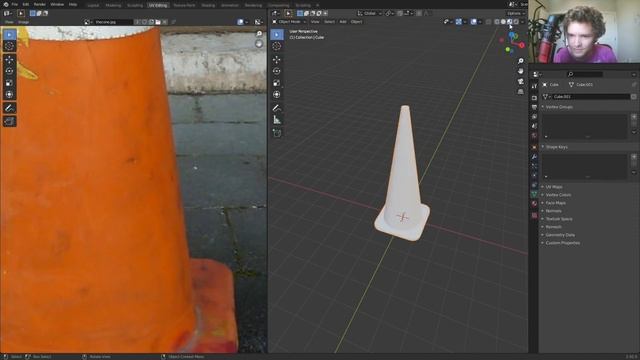Select the Transform tool in 3D viewport
The image size is (640, 360).
pyautogui.click(x=277, y=95)
